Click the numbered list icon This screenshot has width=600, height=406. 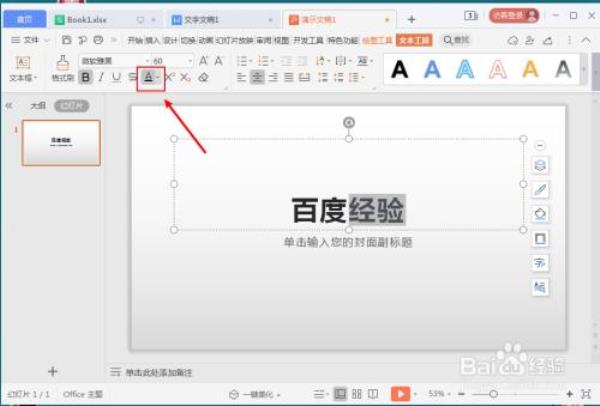click(263, 61)
